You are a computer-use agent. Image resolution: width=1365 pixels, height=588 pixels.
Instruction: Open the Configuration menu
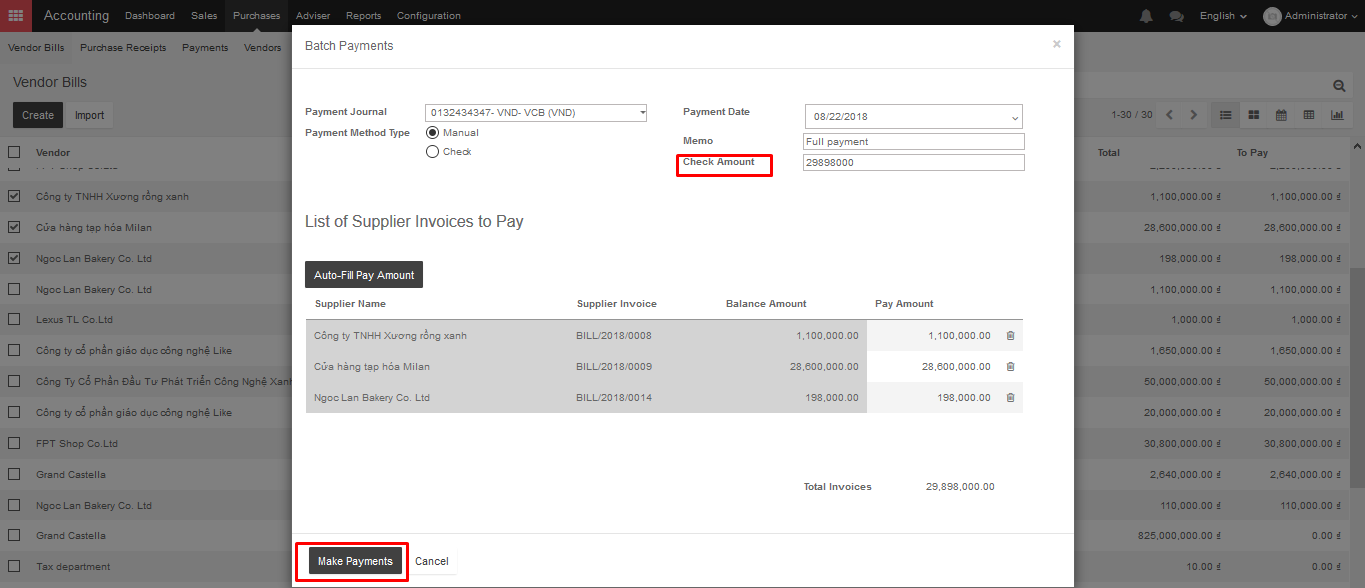(x=429, y=16)
